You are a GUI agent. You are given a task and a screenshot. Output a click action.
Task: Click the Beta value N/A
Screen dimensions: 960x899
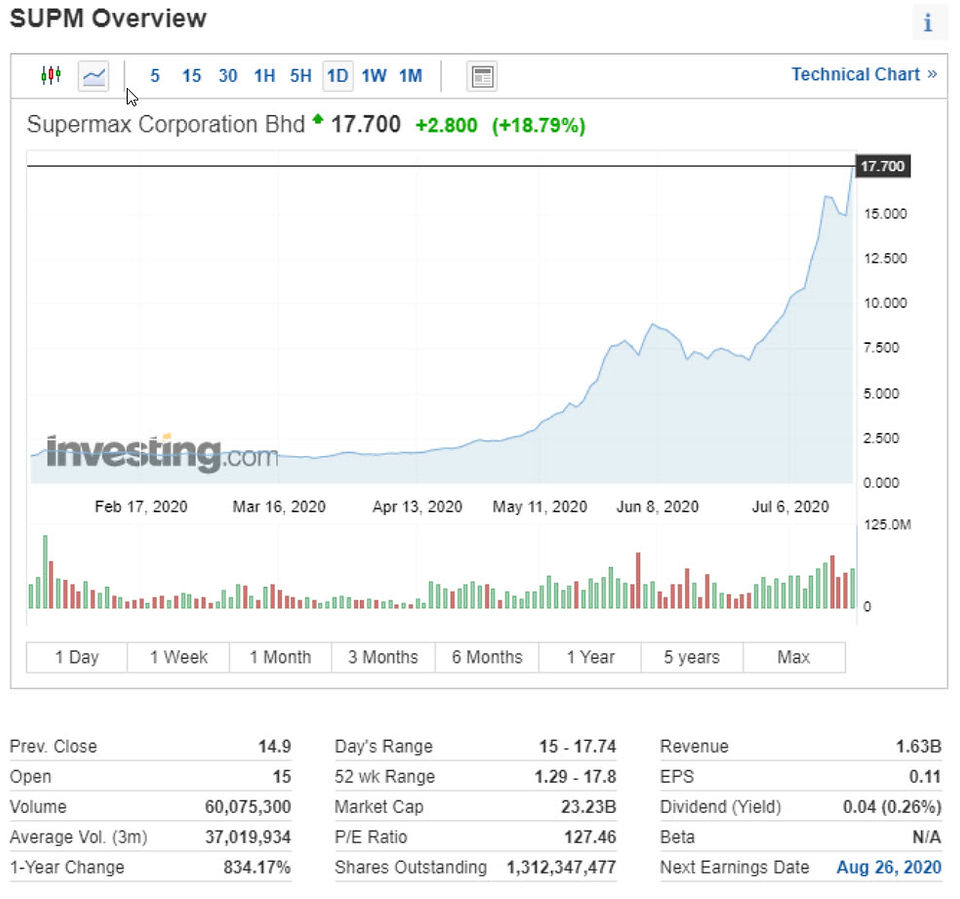(x=927, y=837)
